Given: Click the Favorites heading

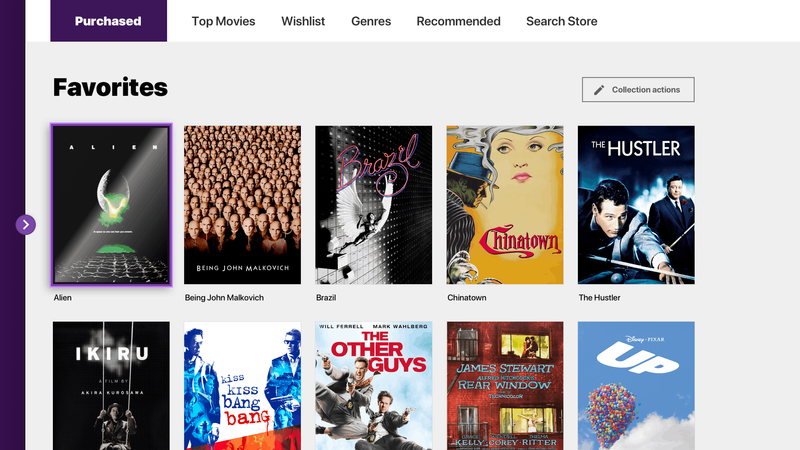Looking at the screenshot, I should point(110,87).
